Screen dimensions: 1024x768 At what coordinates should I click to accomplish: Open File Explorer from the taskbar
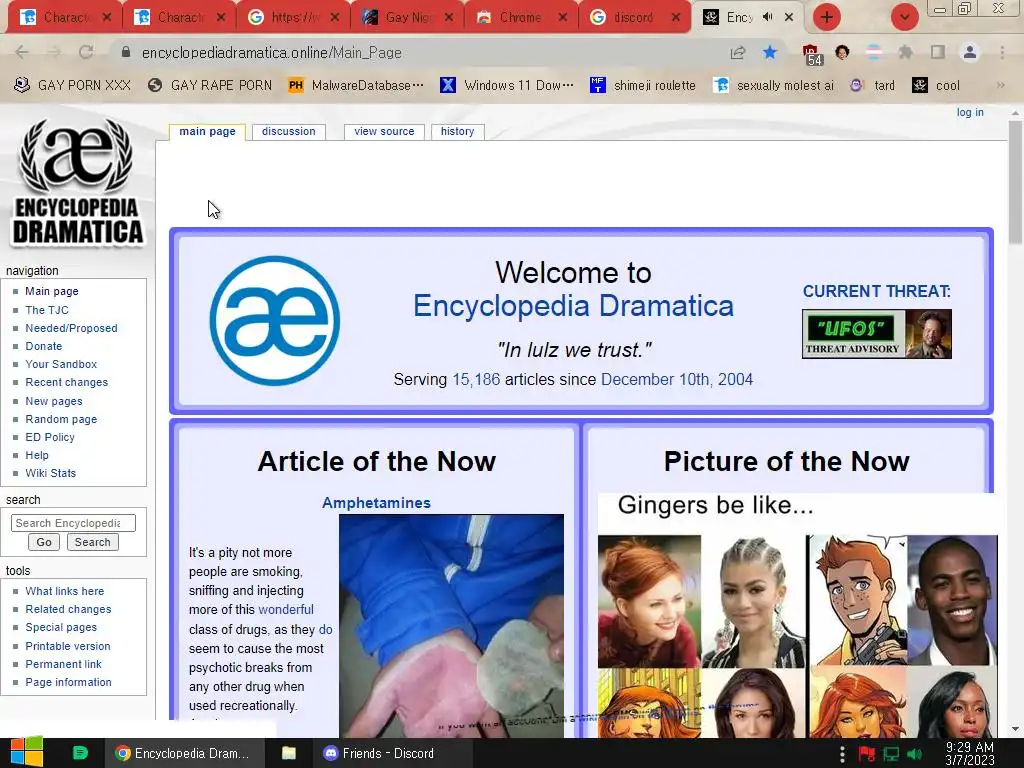[289, 753]
